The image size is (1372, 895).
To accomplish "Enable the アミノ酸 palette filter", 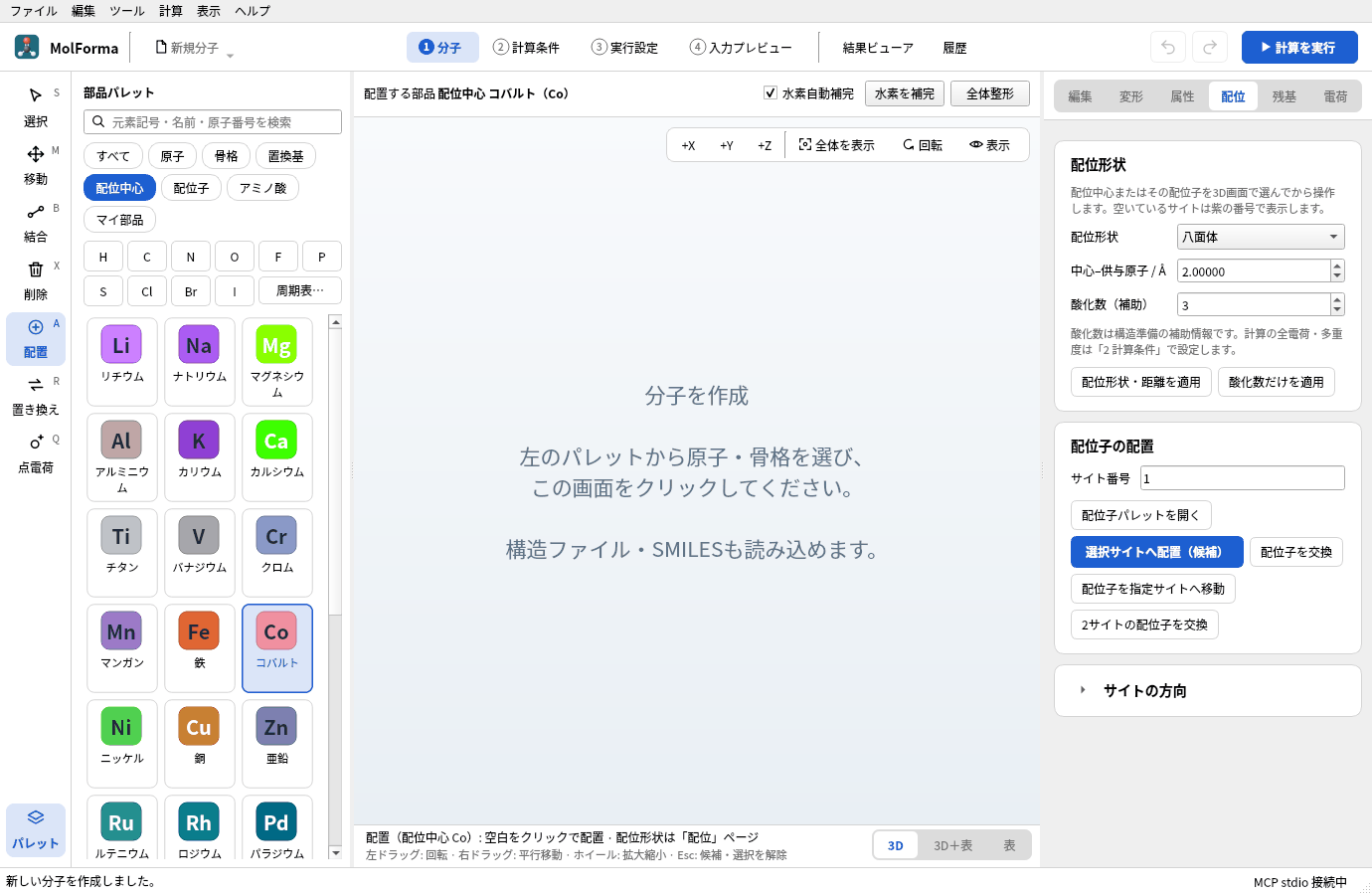I will (x=262, y=188).
